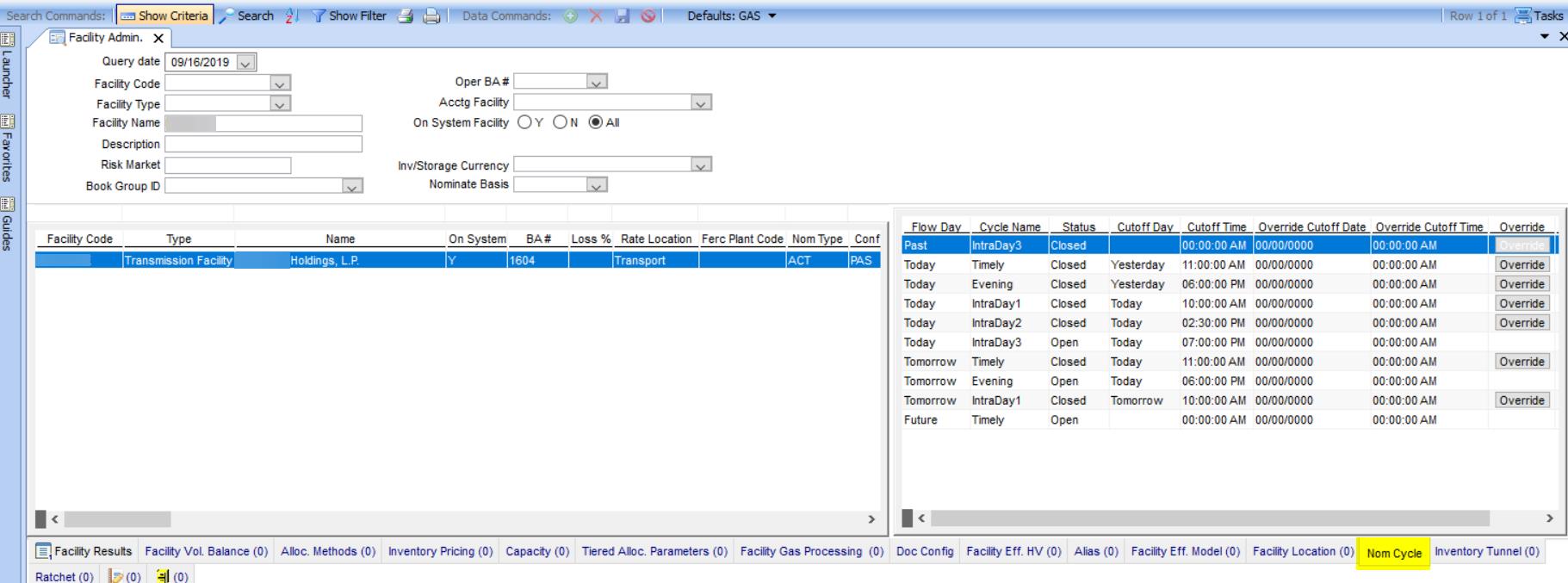Open the Capacity (0) tab

[x=537, y=551]
